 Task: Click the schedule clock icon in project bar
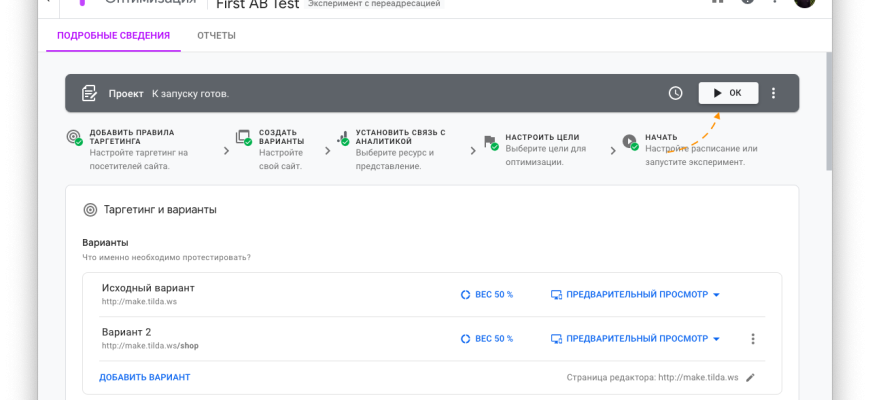click(x=676, y=93)
